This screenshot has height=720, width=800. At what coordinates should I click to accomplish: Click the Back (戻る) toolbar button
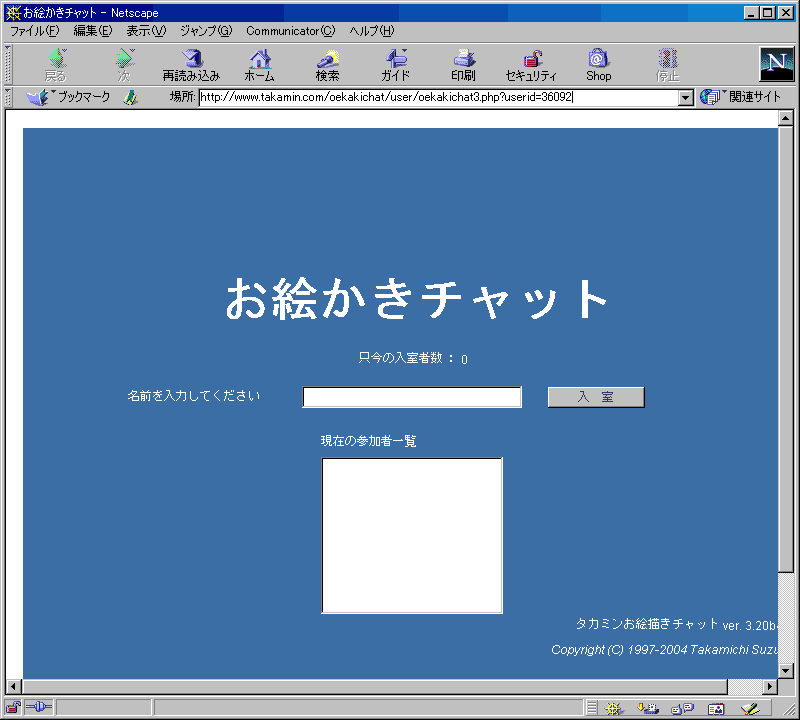tap(56, 65)
